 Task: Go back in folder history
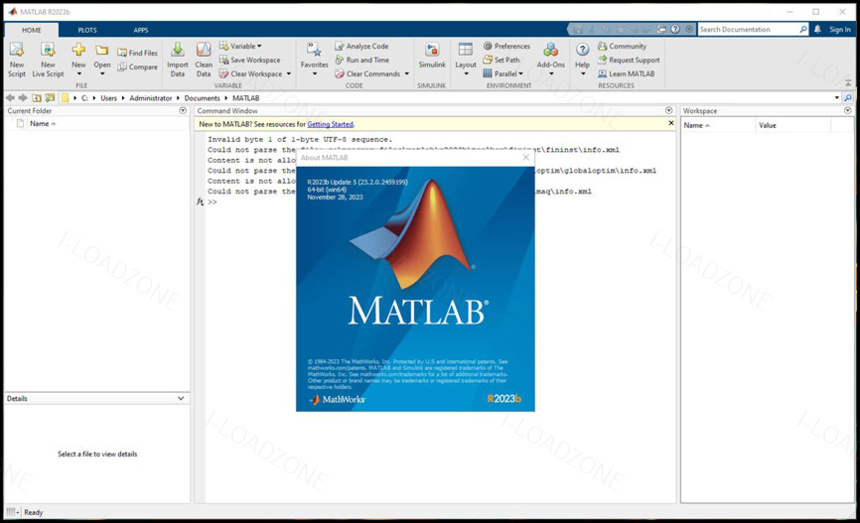coord(10,98)
